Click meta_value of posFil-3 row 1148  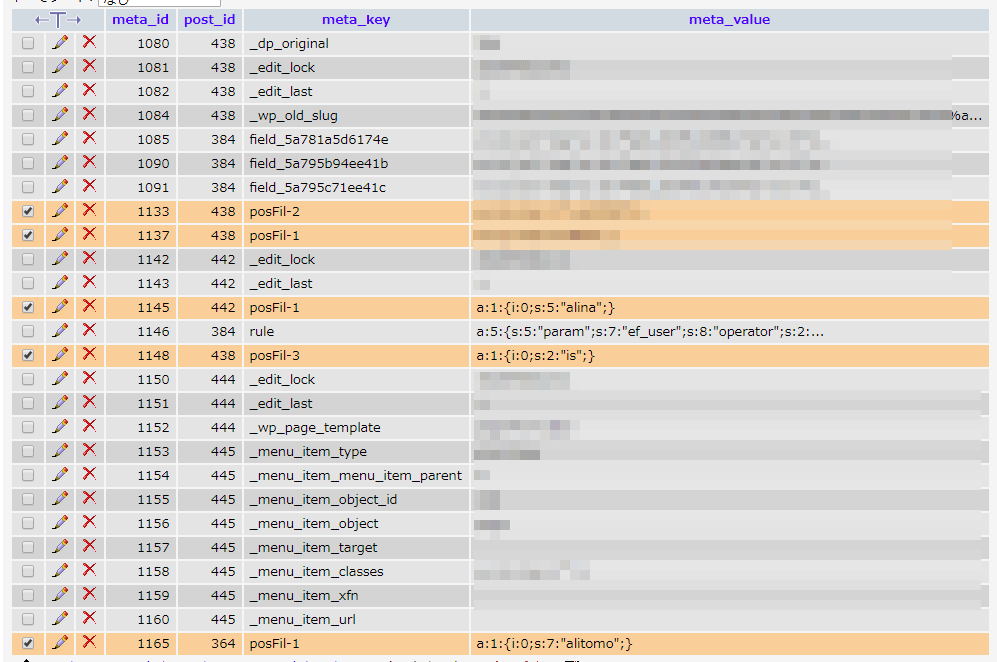pyautogui.click(x=535, y=355)
